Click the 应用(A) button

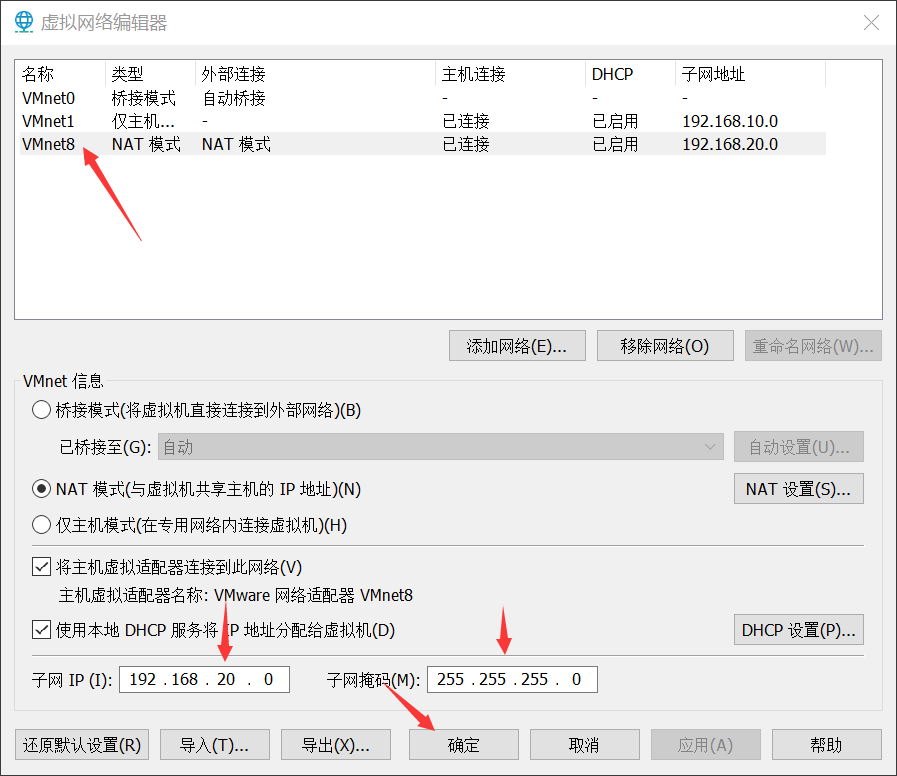pyautogui.click(x=705, y=745)
